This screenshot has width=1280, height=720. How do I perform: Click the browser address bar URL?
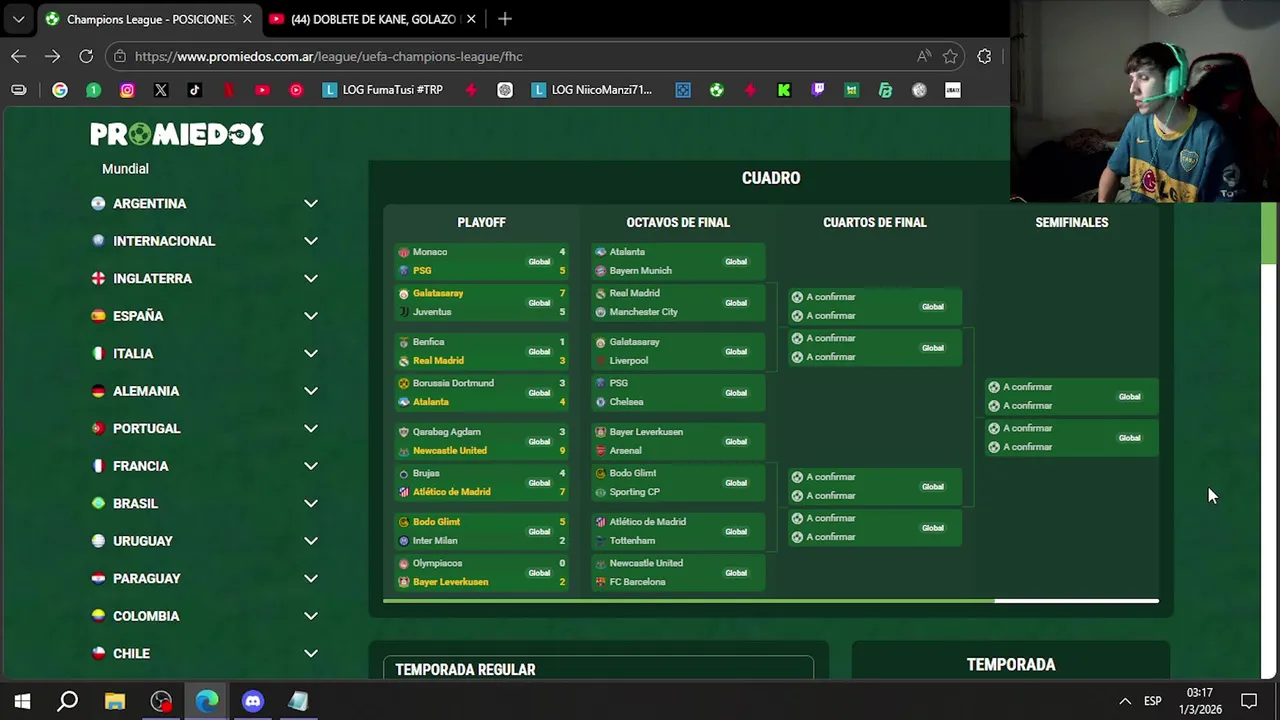point(329,56)
